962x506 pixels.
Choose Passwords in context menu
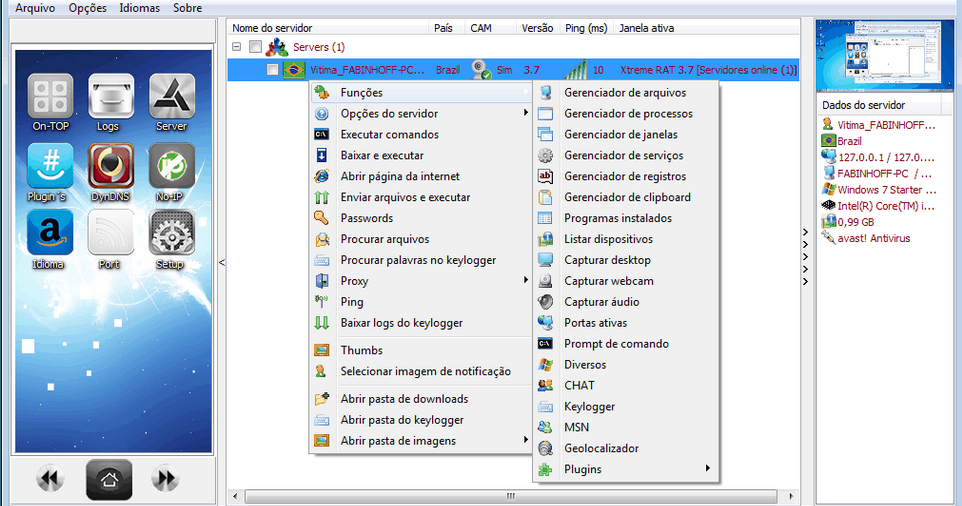click(x=421, y=218)
